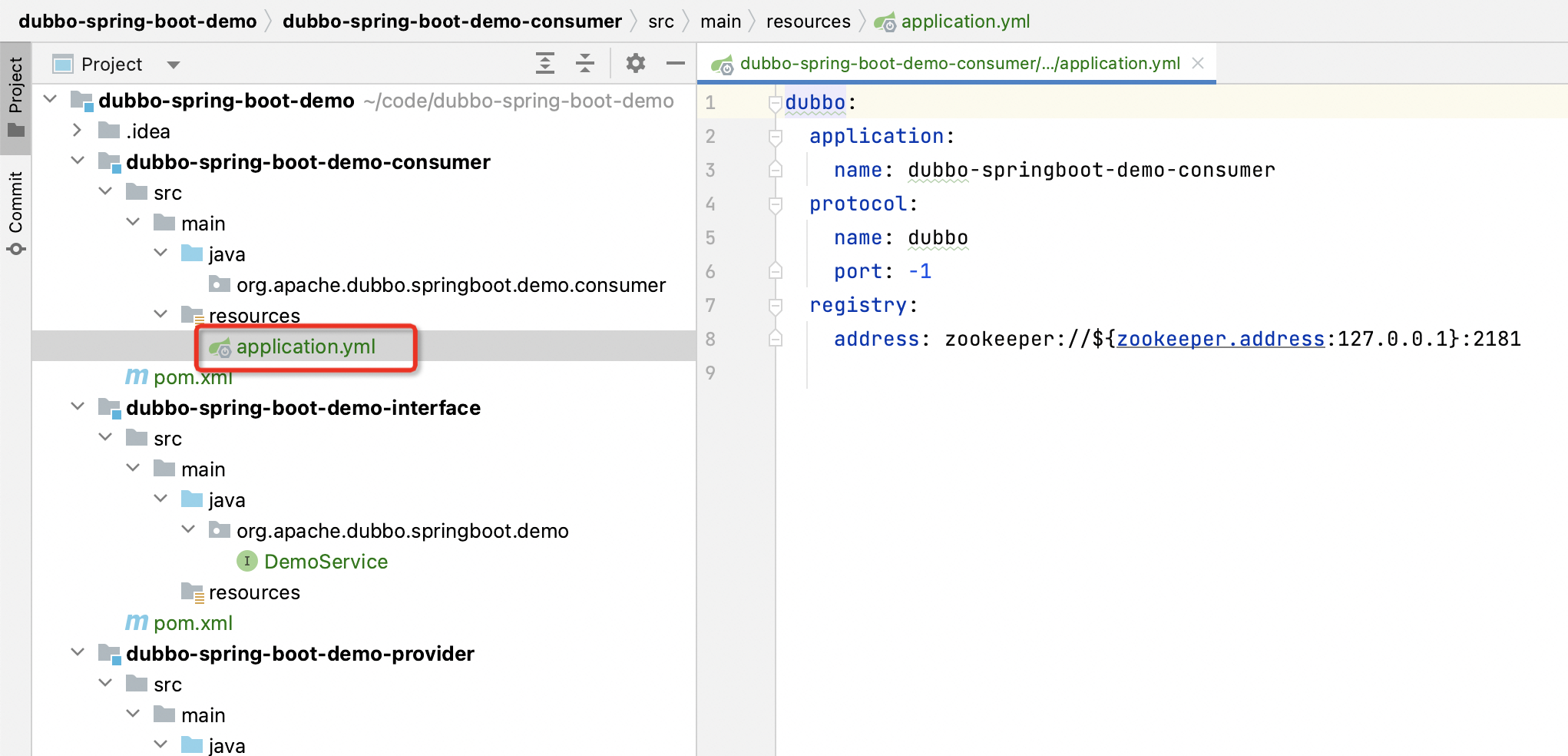Open the Project view dropdown
This screenshot has width=1568, height=756.
coord(174,65)
